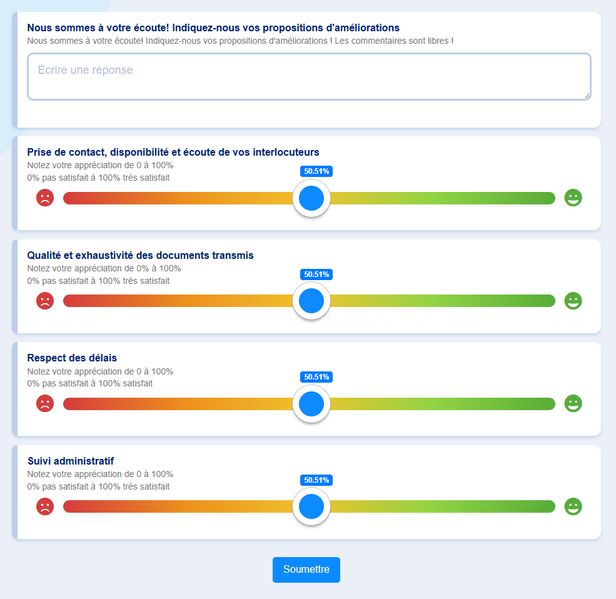Click happy face icon for Respect des délais
Image resolution: width=616 pixels, height=599 pixels.
click(573, 403)
